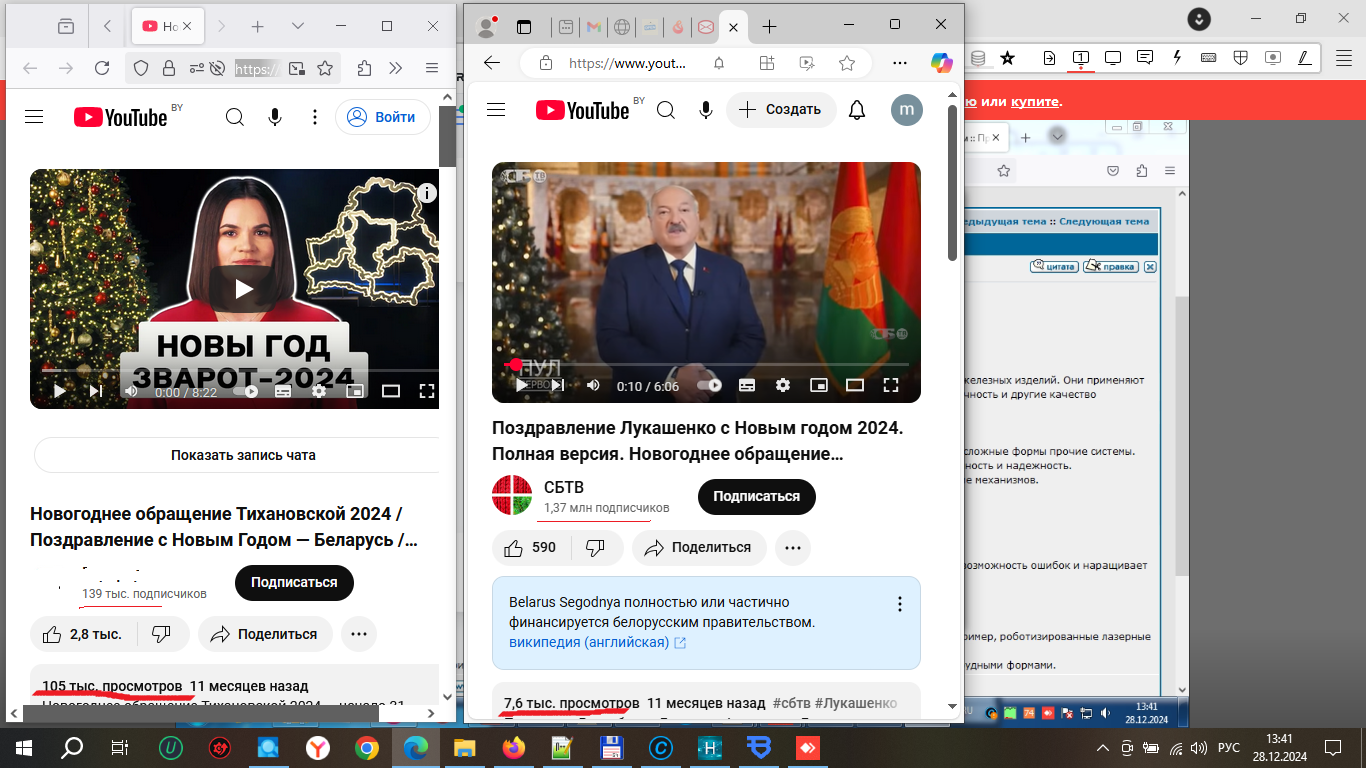
Task: Click the Войти sign-in button
Action: 383,117
